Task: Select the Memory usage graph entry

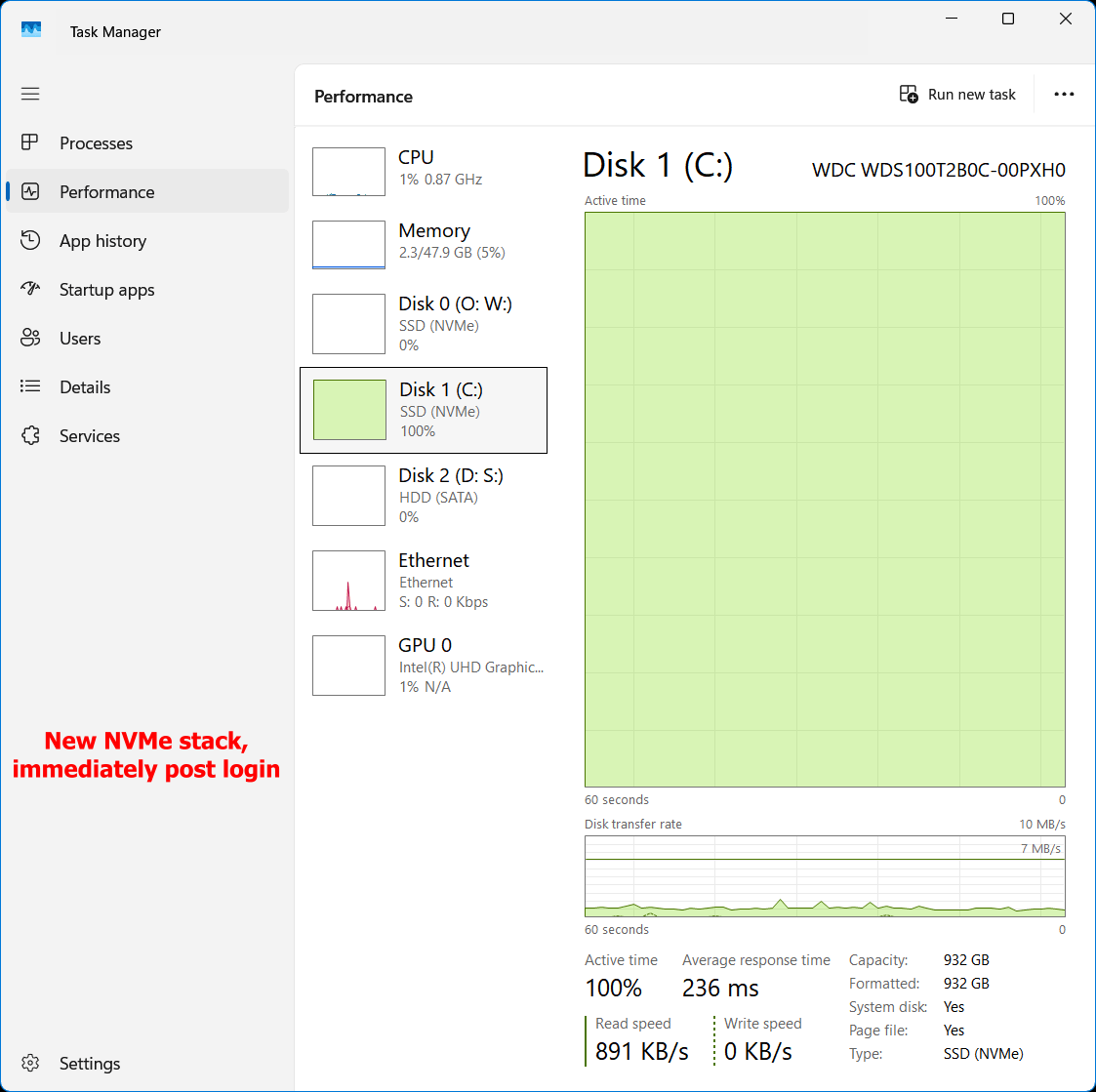Action: point(424,245)
